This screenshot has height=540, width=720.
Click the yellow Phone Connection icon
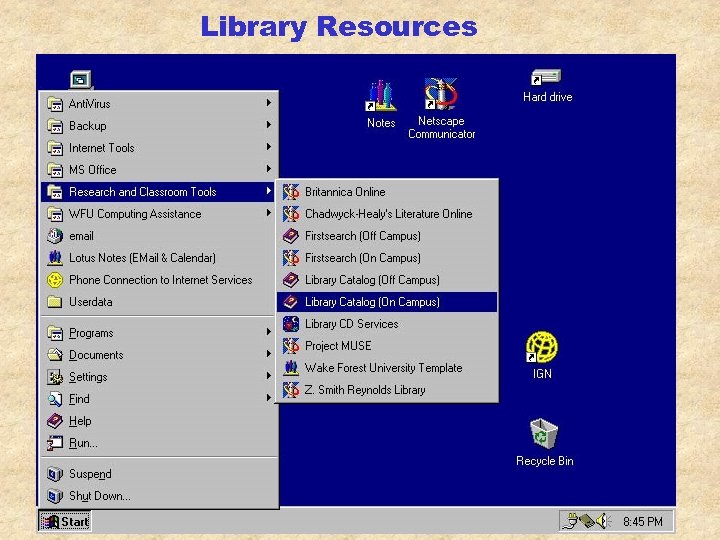(55, 280)
